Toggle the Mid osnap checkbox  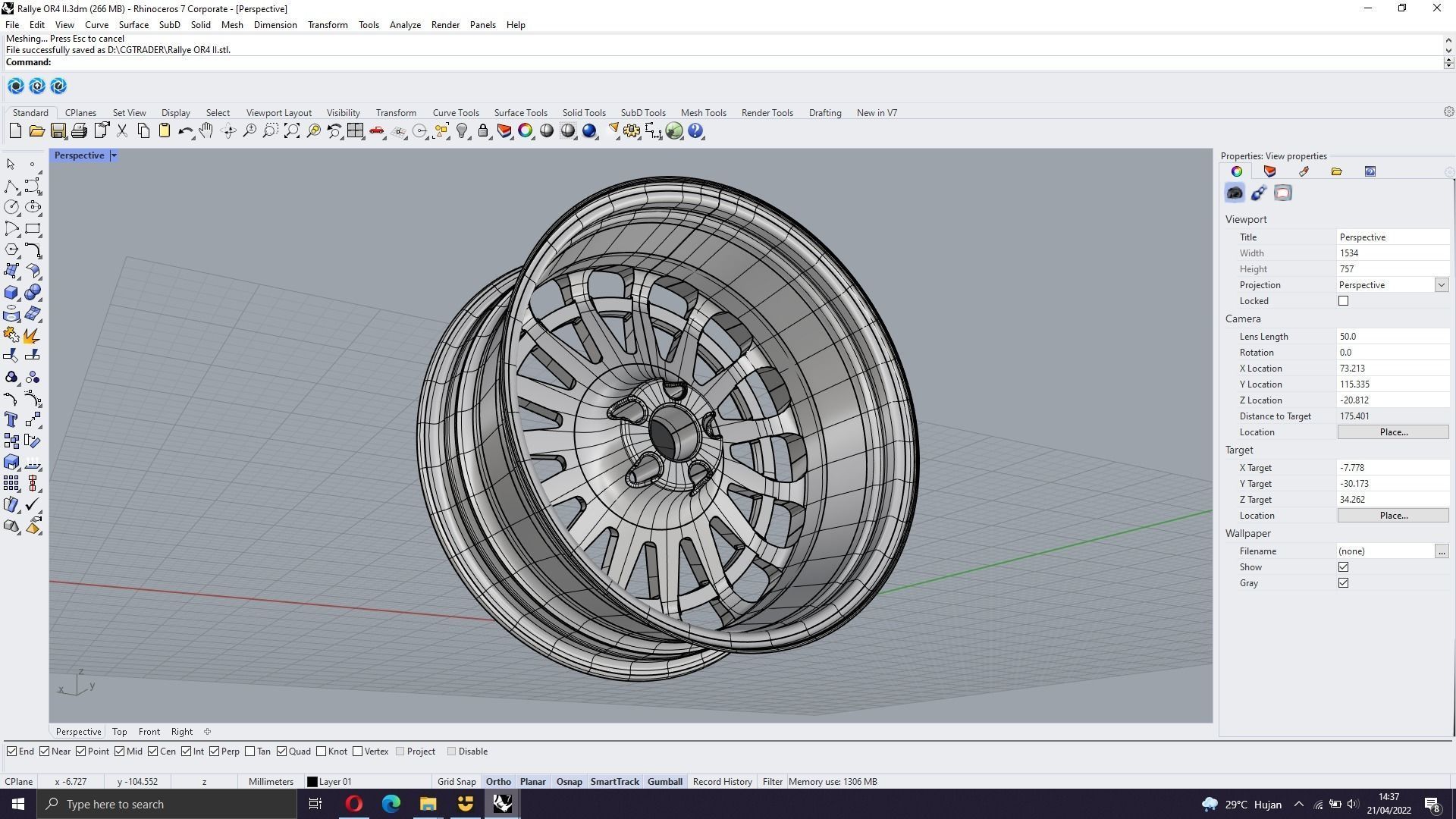point(120,752)
